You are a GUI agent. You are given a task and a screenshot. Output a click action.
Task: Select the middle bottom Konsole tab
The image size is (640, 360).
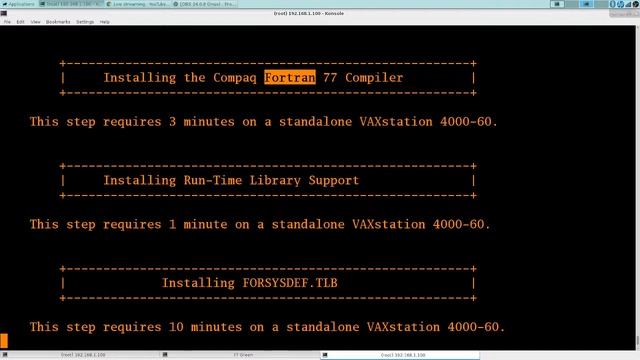tap(240, 355)
